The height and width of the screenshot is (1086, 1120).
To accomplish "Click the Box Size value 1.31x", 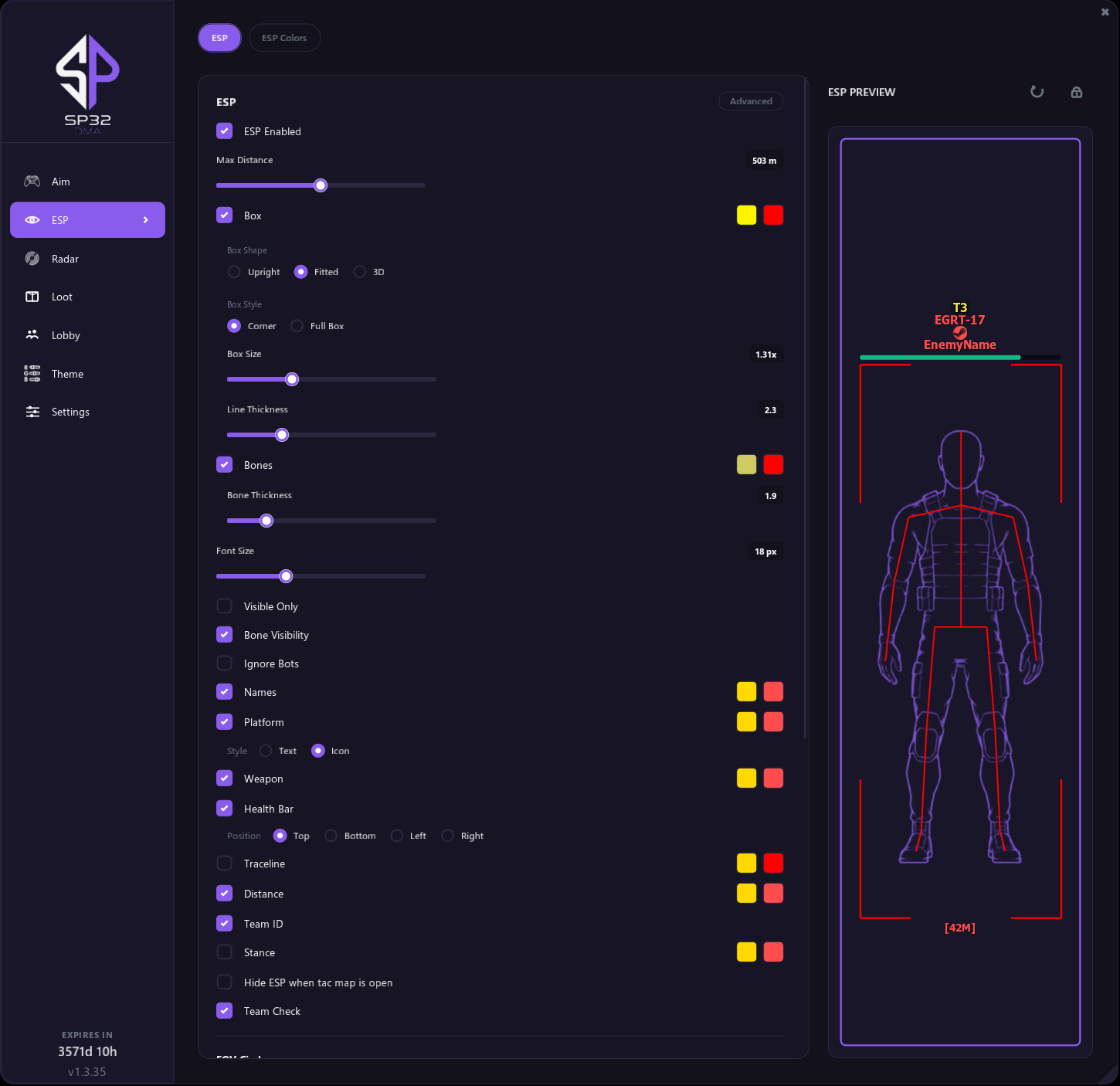I will pyautogui.click(x=765, y=355).
